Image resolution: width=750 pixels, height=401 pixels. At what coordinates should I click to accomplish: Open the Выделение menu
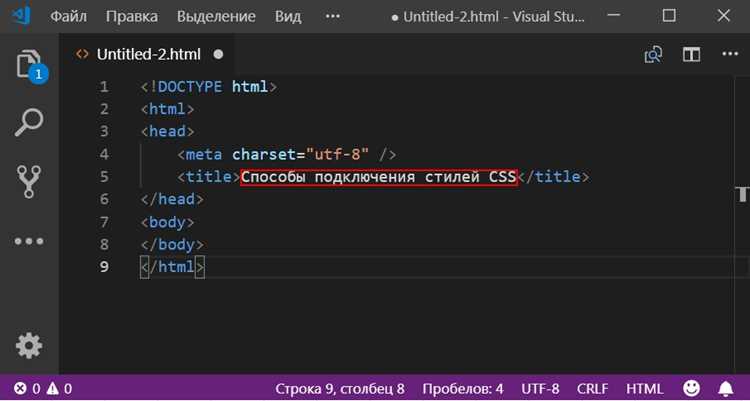click(x=216, y=16)
